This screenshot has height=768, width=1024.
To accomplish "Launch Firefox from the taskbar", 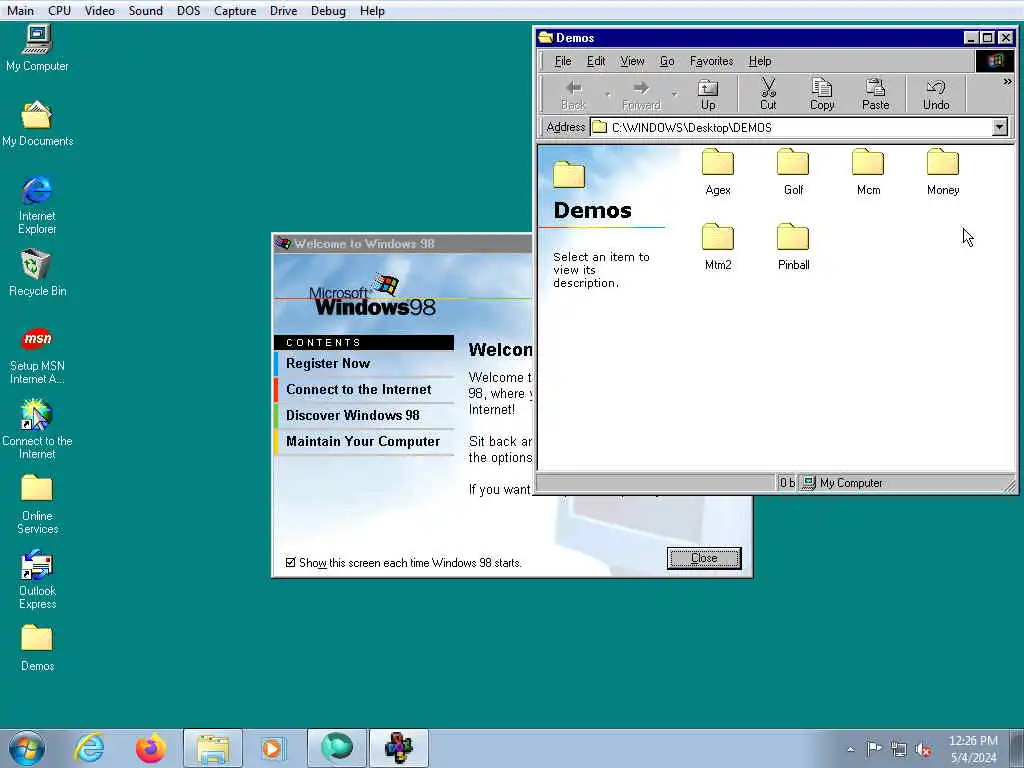I will pyautogui.click(x=150, y=748).
